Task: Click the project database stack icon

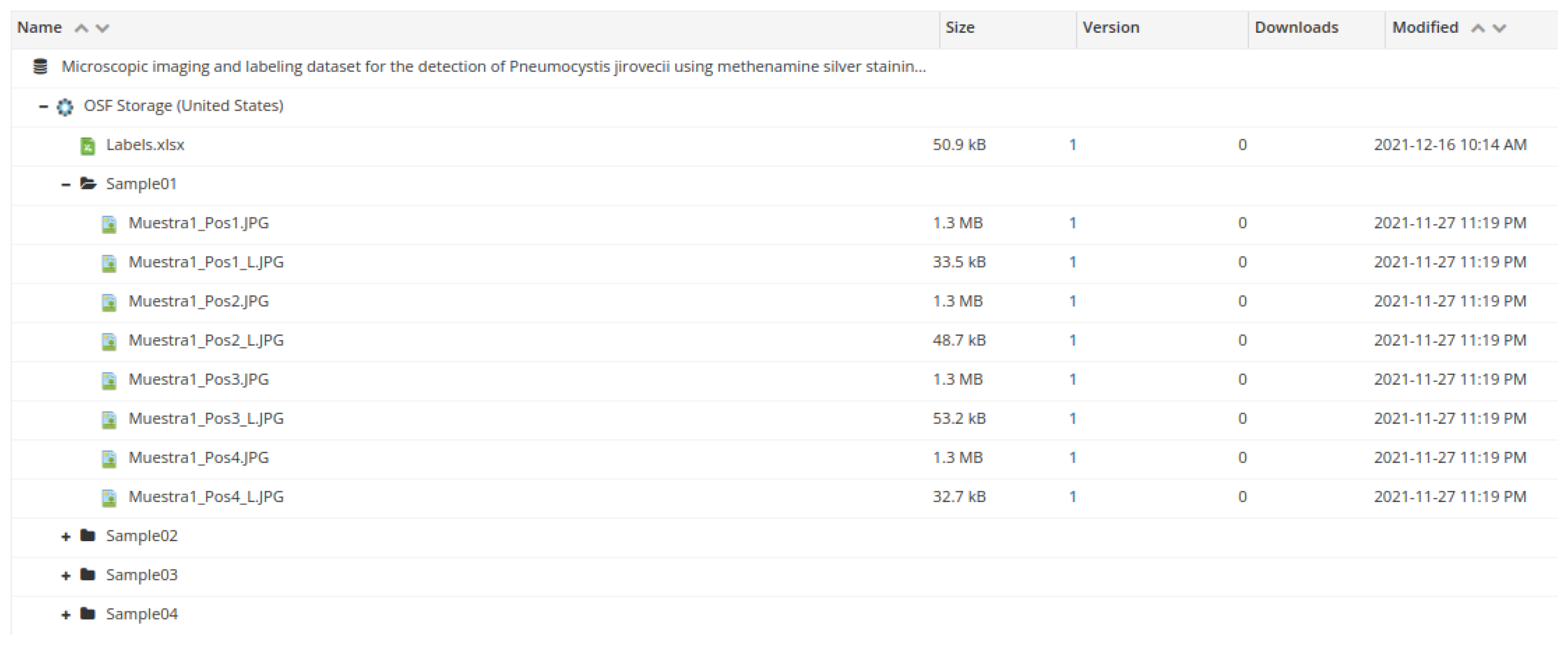Action: 40,66
